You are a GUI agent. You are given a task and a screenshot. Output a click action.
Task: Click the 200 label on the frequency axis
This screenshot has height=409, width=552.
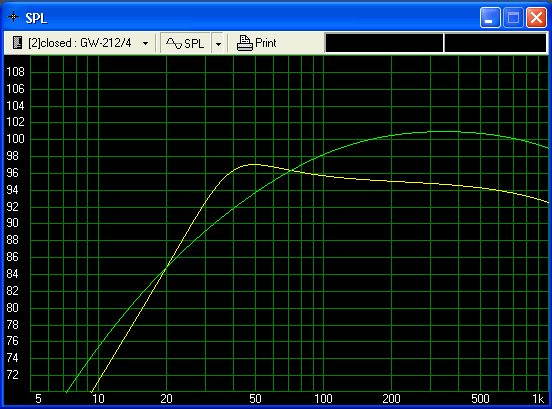coord(391,399)
